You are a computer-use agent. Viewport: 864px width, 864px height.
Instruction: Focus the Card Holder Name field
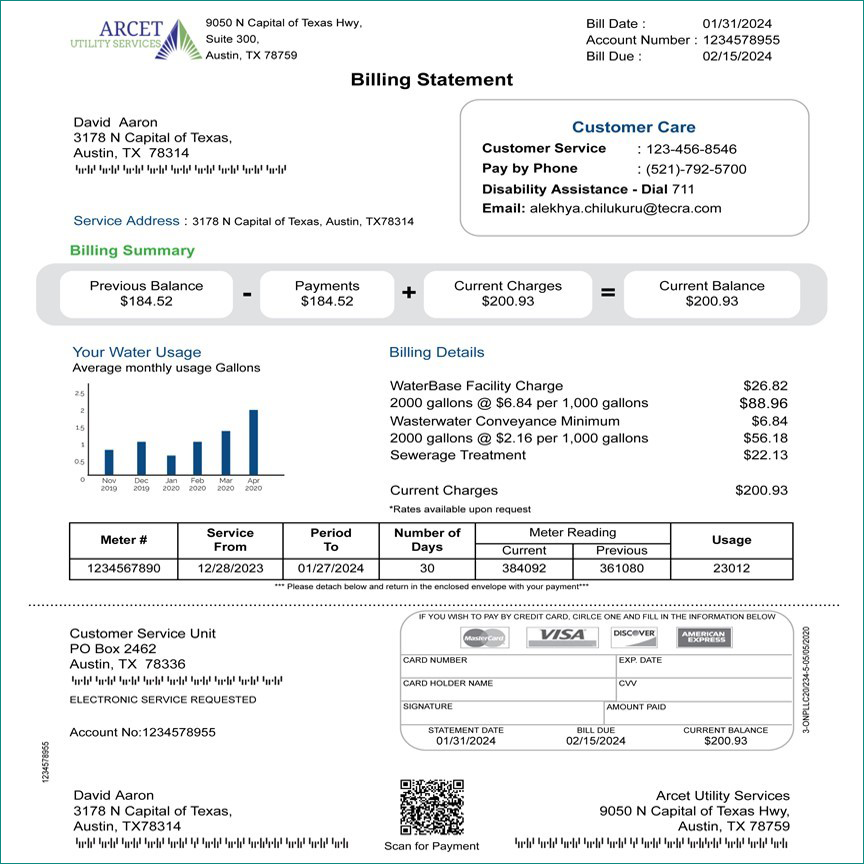tap(508, 689)
